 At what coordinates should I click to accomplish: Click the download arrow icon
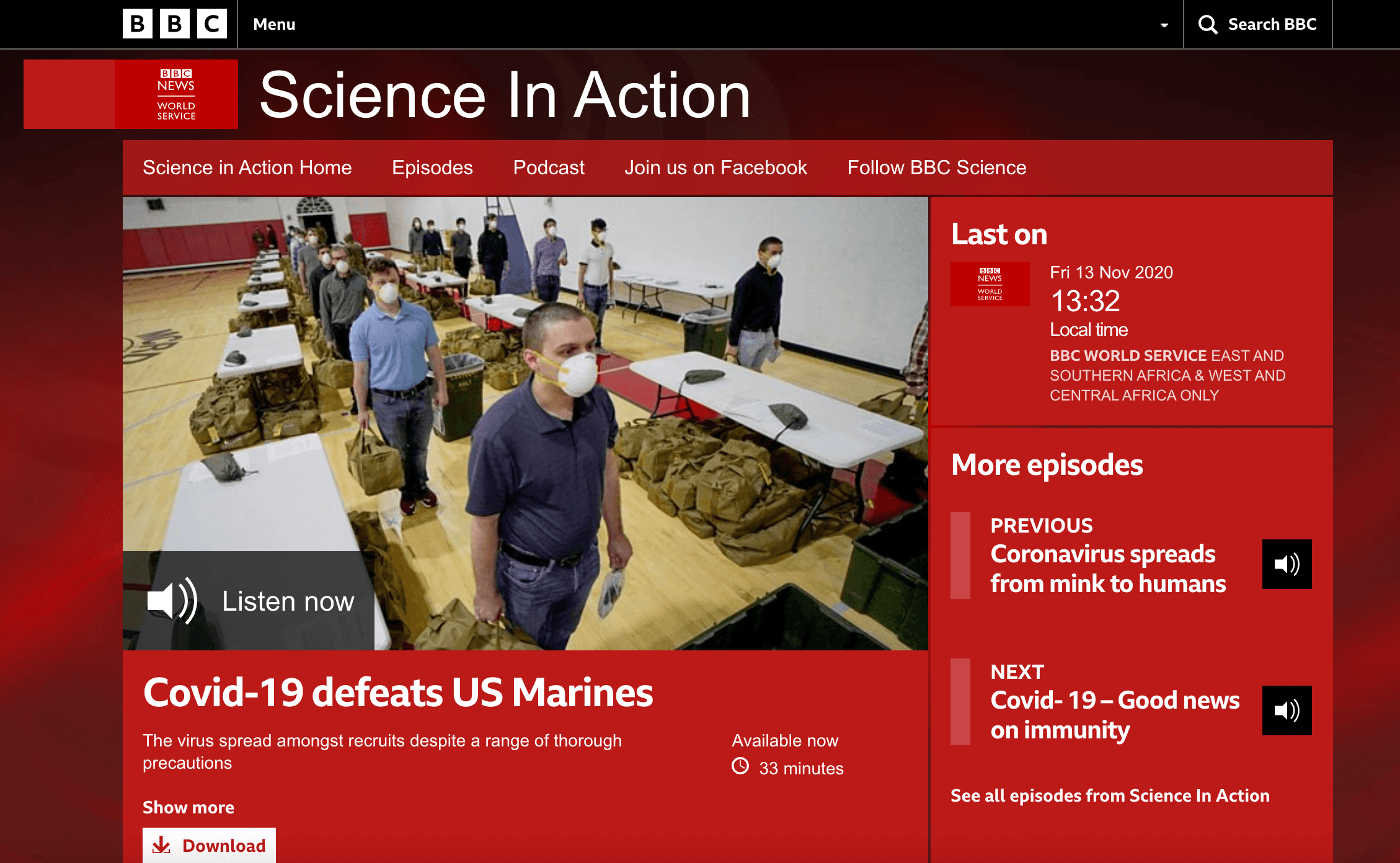[161, 844]
